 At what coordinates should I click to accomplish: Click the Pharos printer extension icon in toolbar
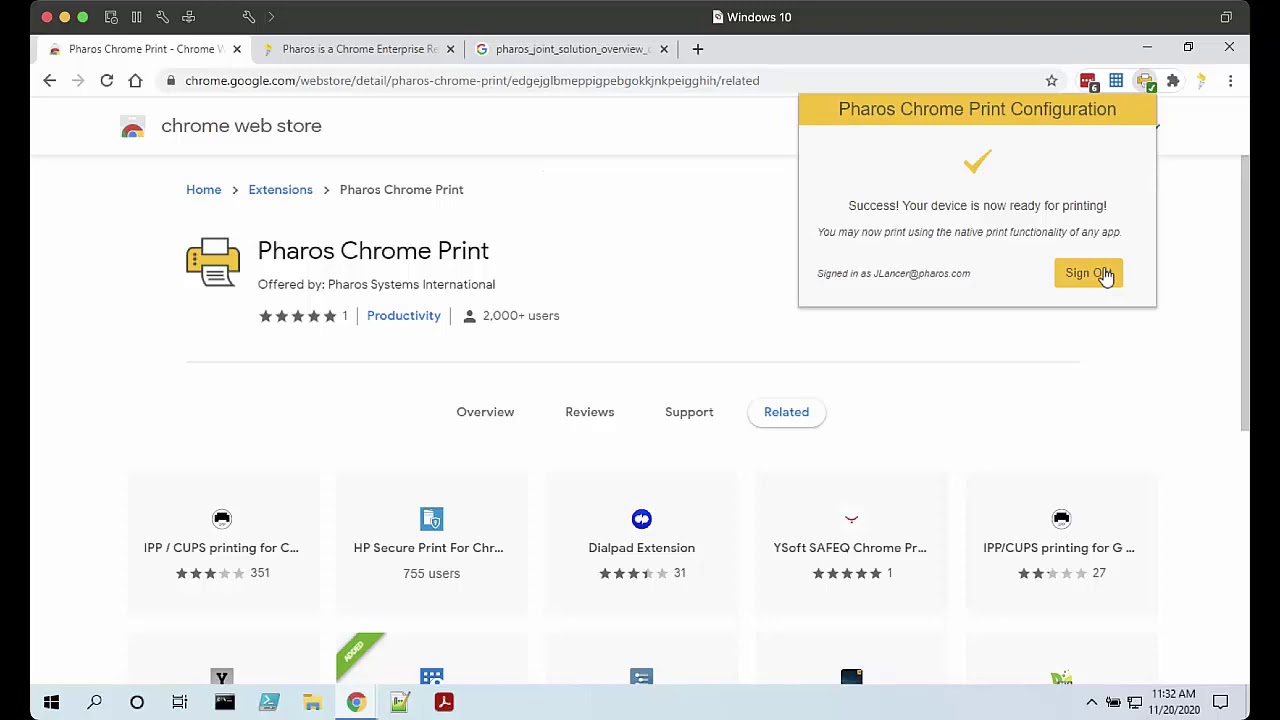click(1145, 81)
